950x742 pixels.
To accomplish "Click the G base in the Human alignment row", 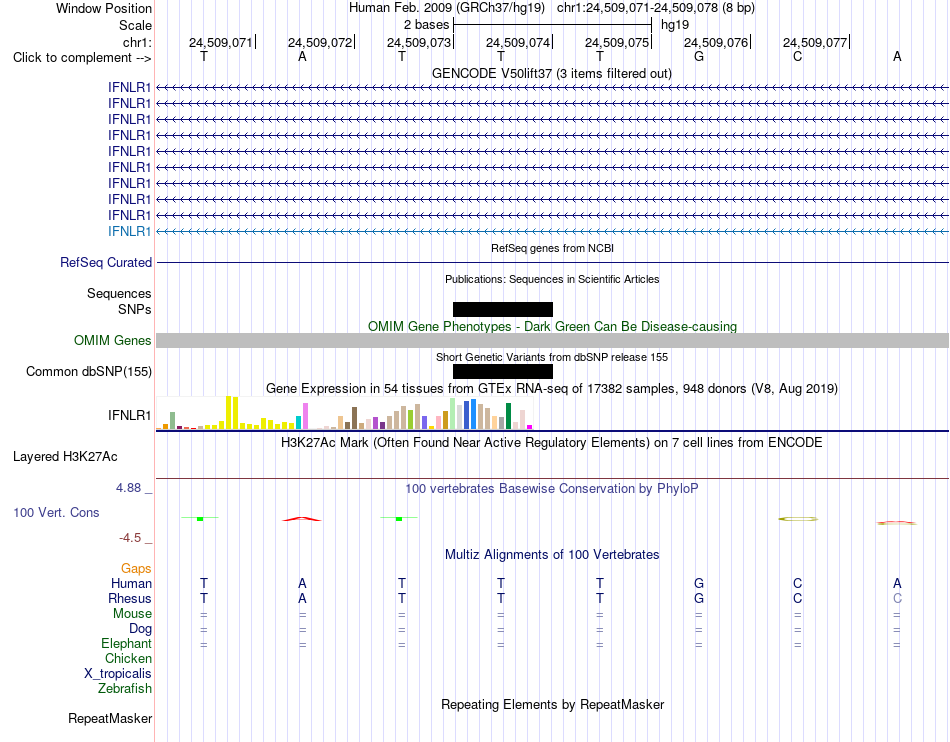I will tap(699, 583).
